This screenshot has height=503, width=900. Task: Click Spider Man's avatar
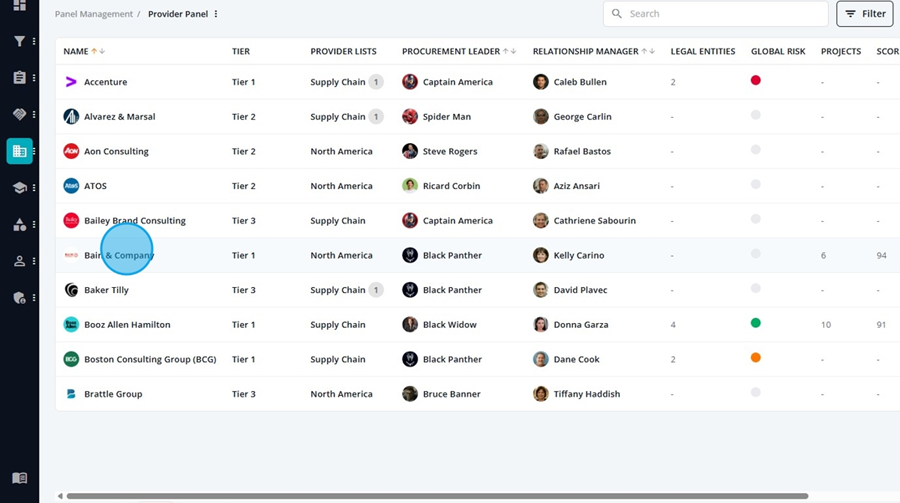pyautogui.click(x=410, y=117)
